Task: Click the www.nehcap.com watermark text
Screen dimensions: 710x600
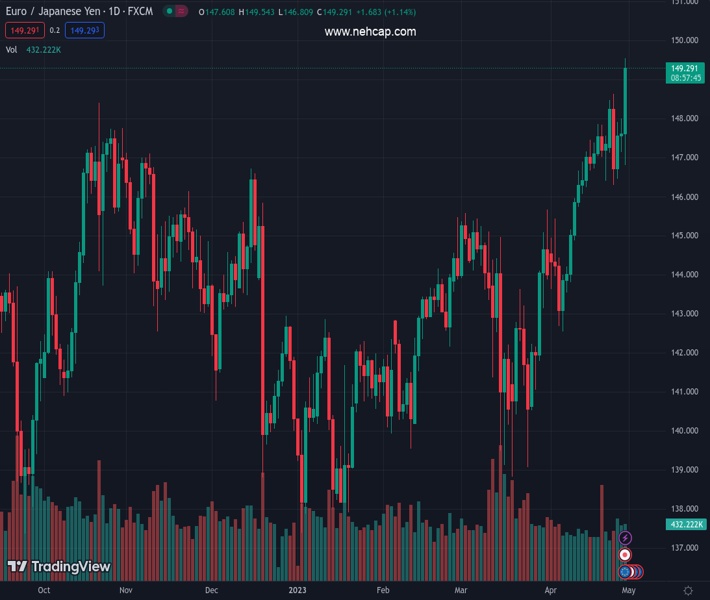Action: coord(370,32)
